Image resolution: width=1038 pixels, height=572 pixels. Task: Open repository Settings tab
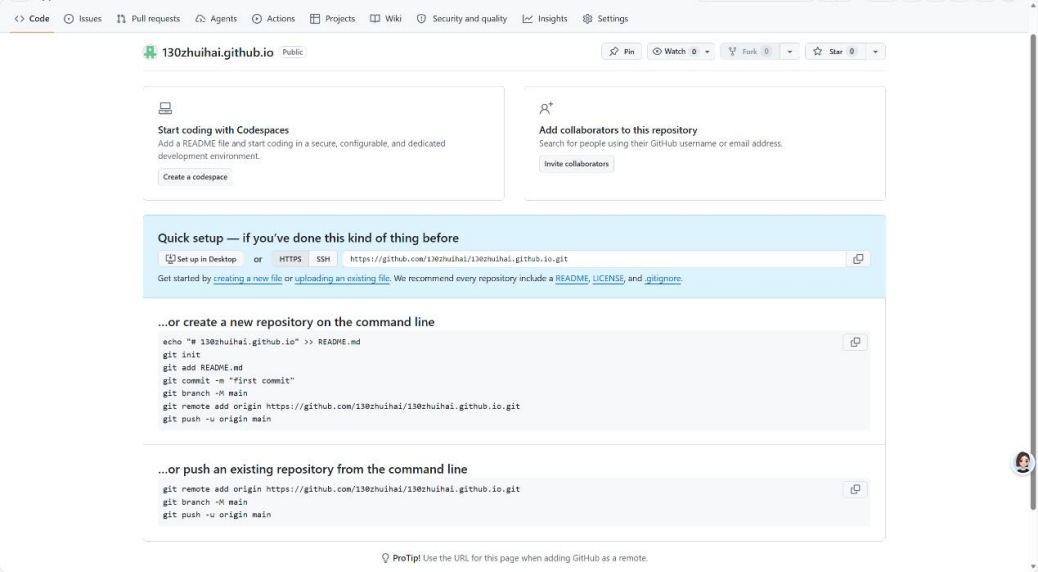pos(605,19)
